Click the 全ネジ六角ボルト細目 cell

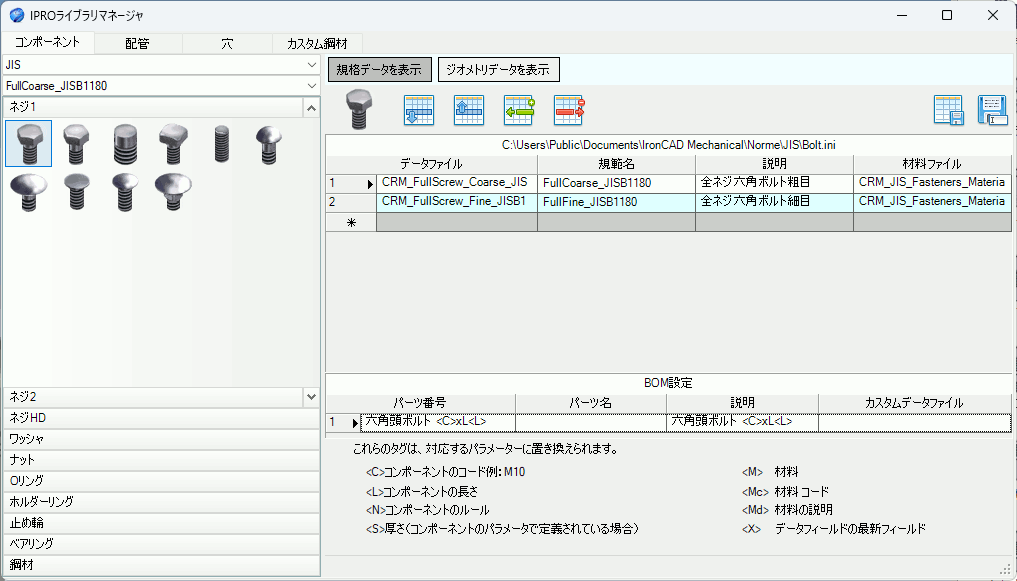click(x=774, y=202)
